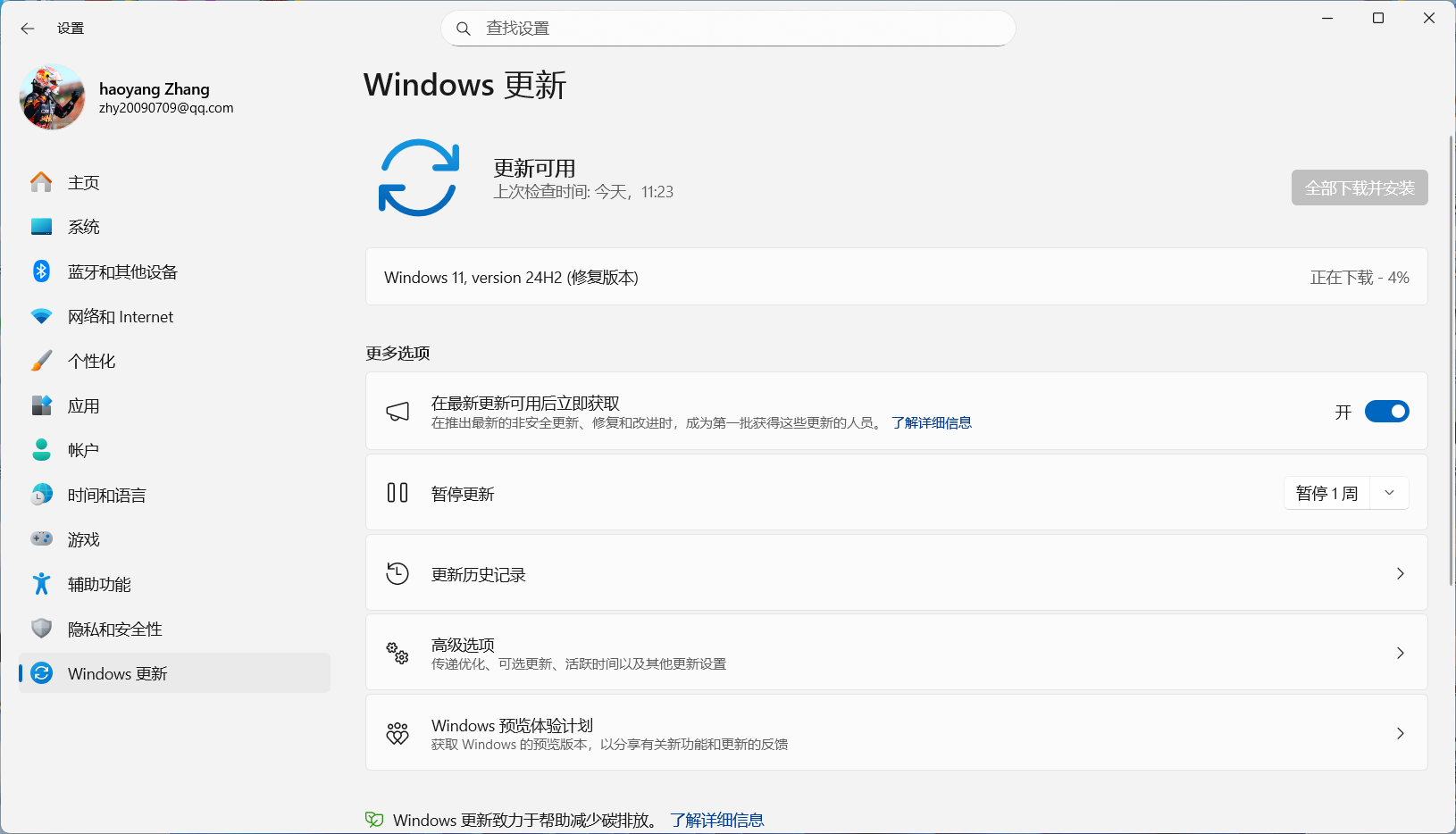Select 时间和语言 in the sidebar
The image size is (1456, 834).
pyautogui.click(x=174, y=495)
